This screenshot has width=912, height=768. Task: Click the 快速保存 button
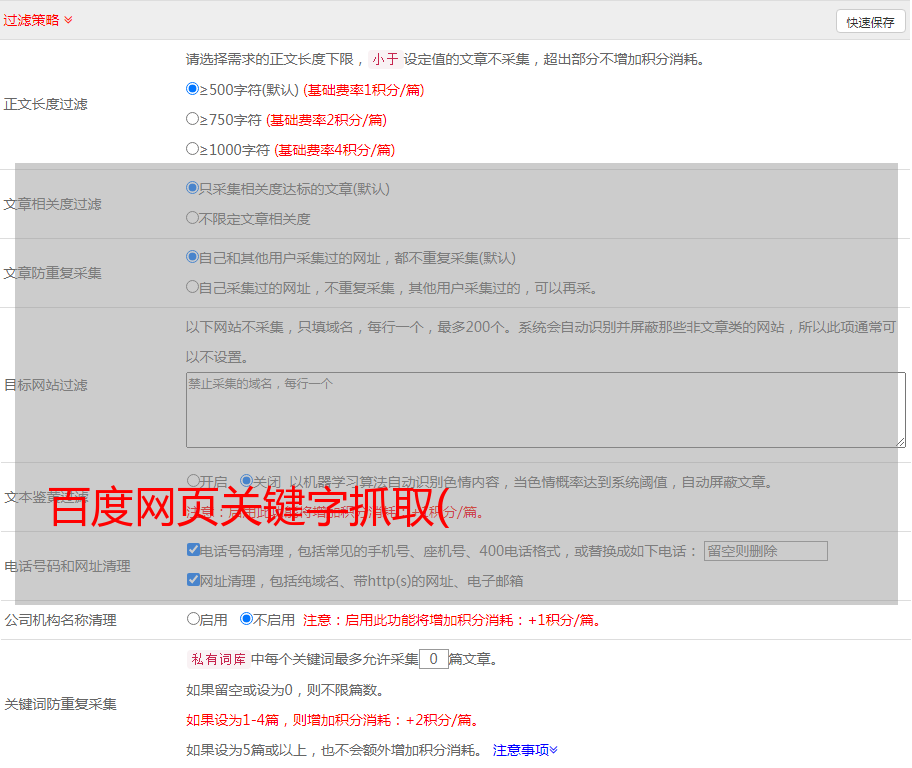[x=870, y=22]
